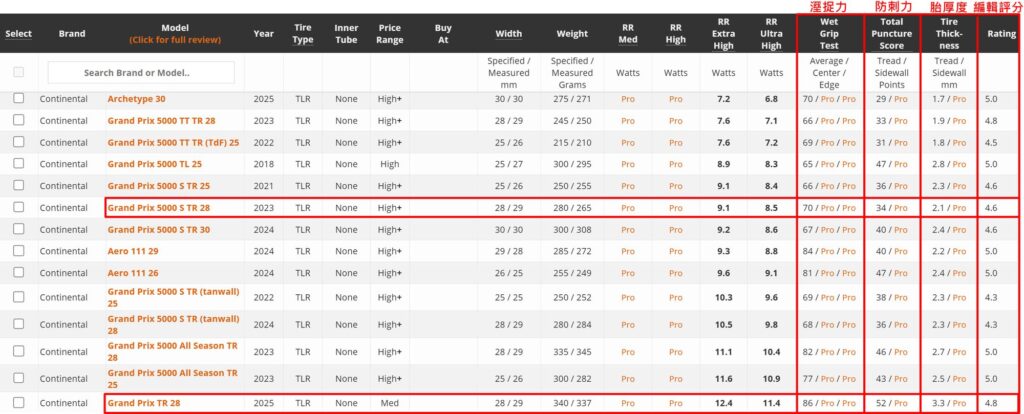The image size is (1024, 414).
Task: Click Pro link under RR Med for Archetype 30
Action: (x=627, y=99)
